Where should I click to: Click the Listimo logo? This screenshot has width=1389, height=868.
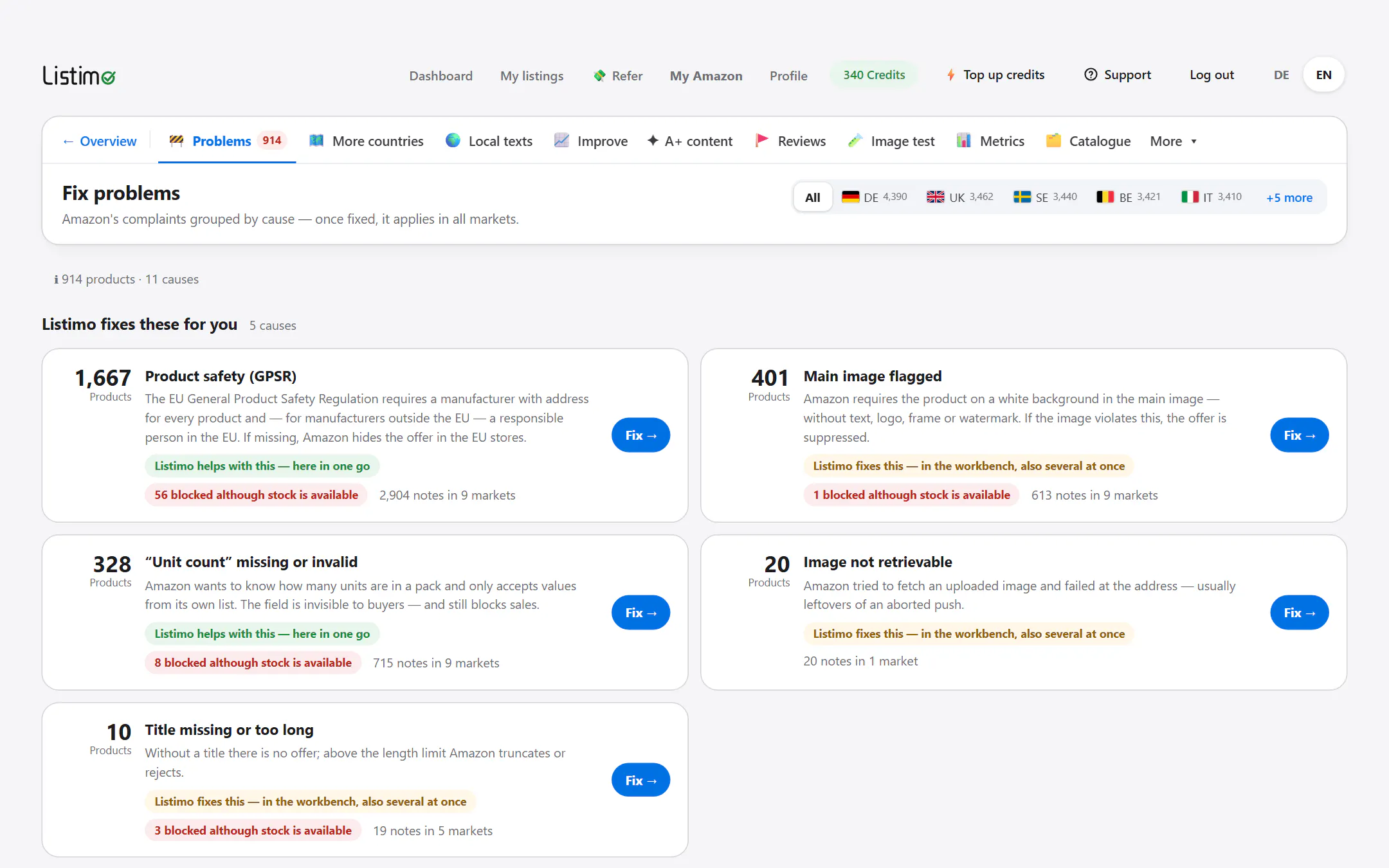click(79, 76)
